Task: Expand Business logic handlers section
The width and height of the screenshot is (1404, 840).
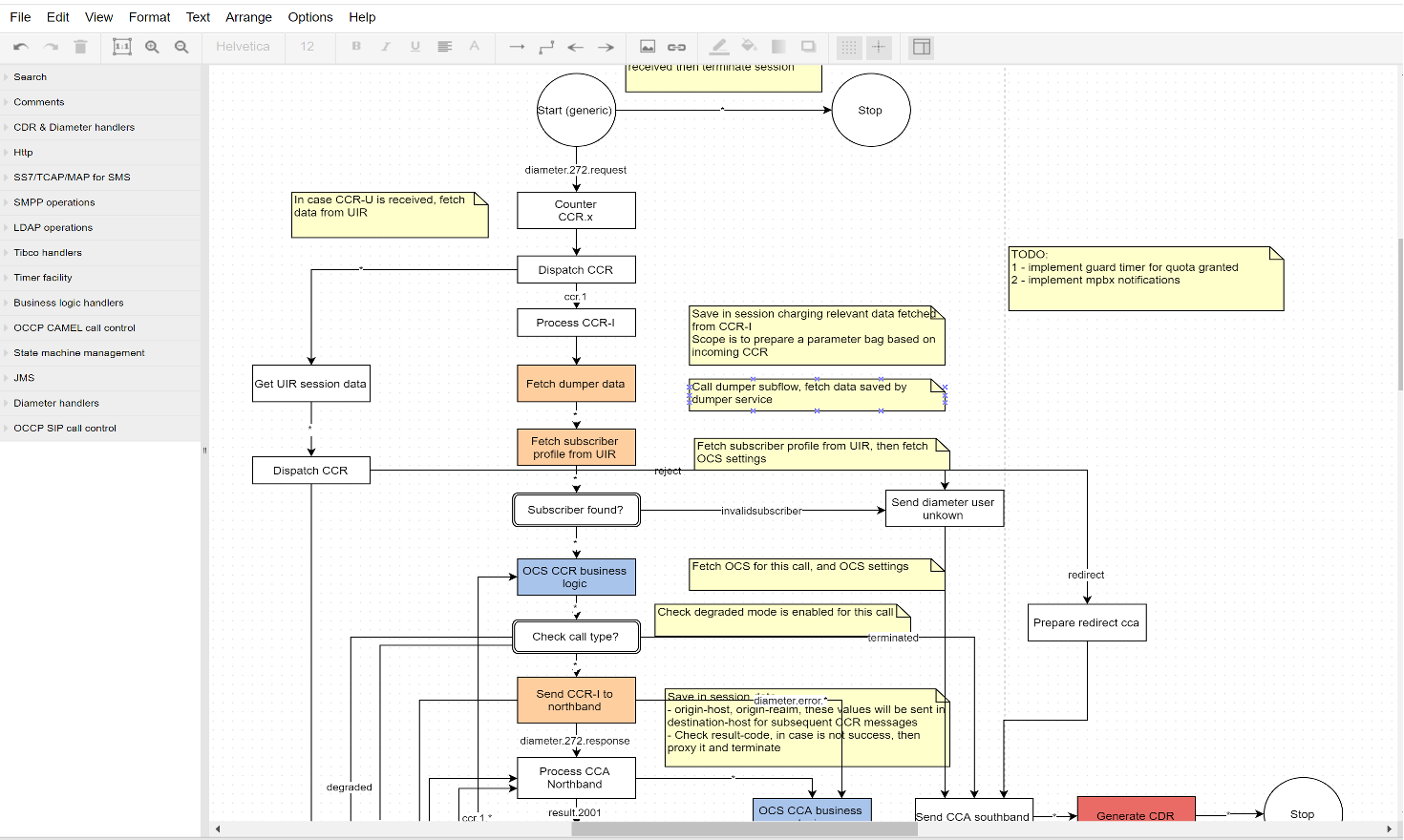Action: (x=100, y=303)
